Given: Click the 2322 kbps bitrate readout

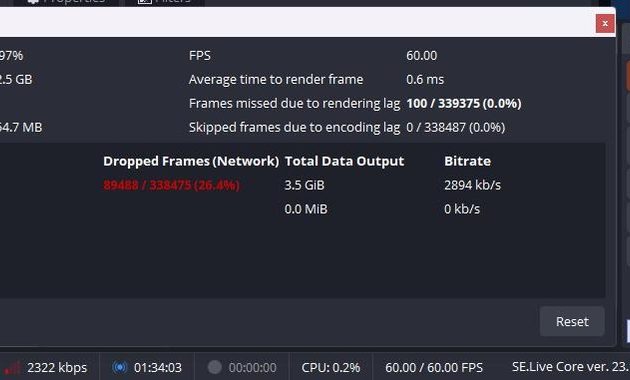Looking at the screenshot, I should point(57,368).
